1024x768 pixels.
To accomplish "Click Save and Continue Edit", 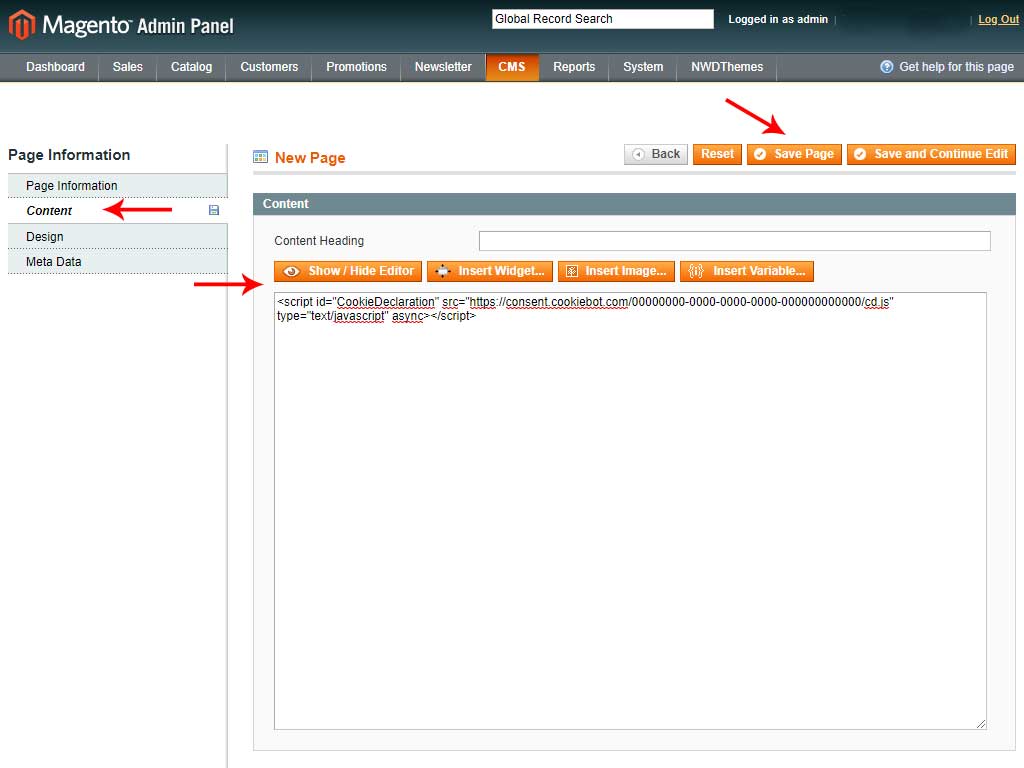I will (931, 154).
